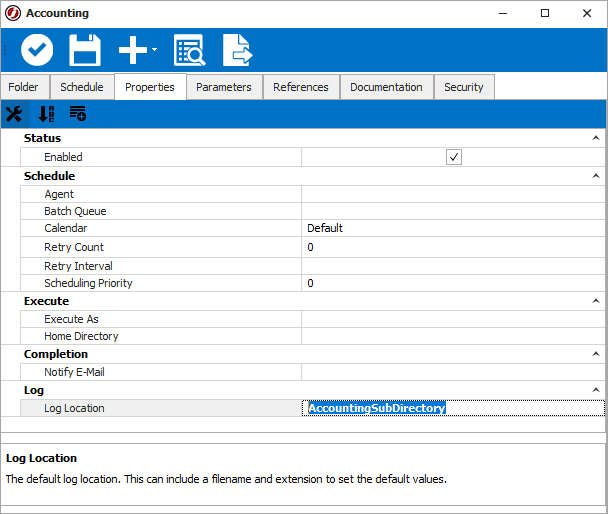
Task: Click the Notify E-Mail value field
Action: [453, 372]
